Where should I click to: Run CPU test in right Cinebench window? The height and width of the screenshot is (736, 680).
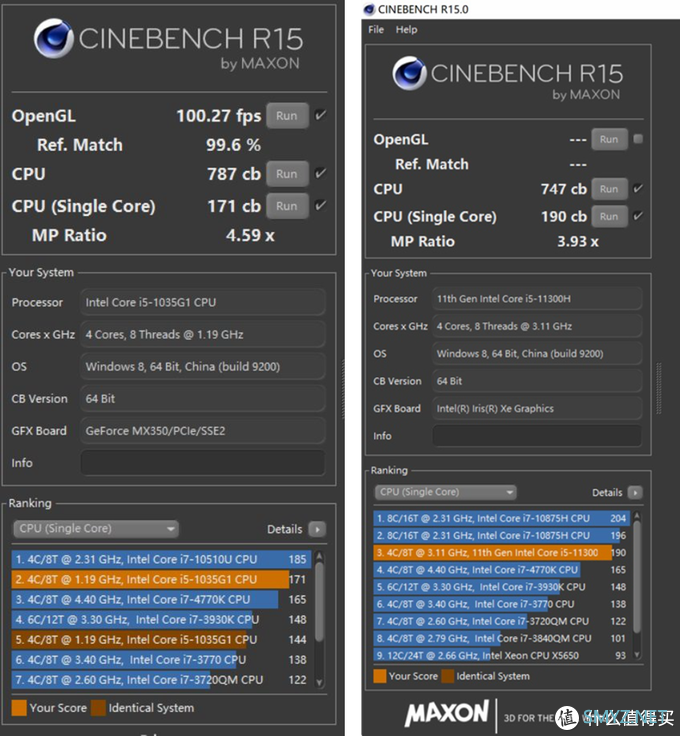[609, 189]
